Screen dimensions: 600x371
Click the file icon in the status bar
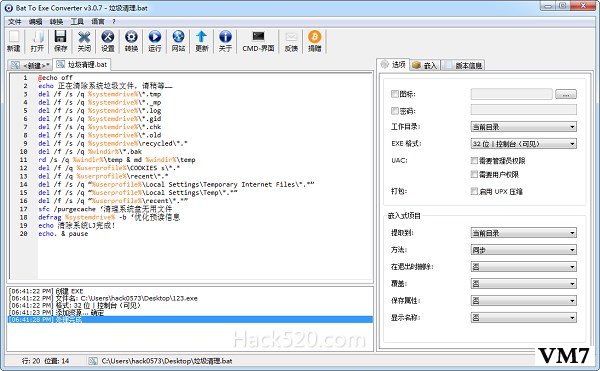point(93,361)
